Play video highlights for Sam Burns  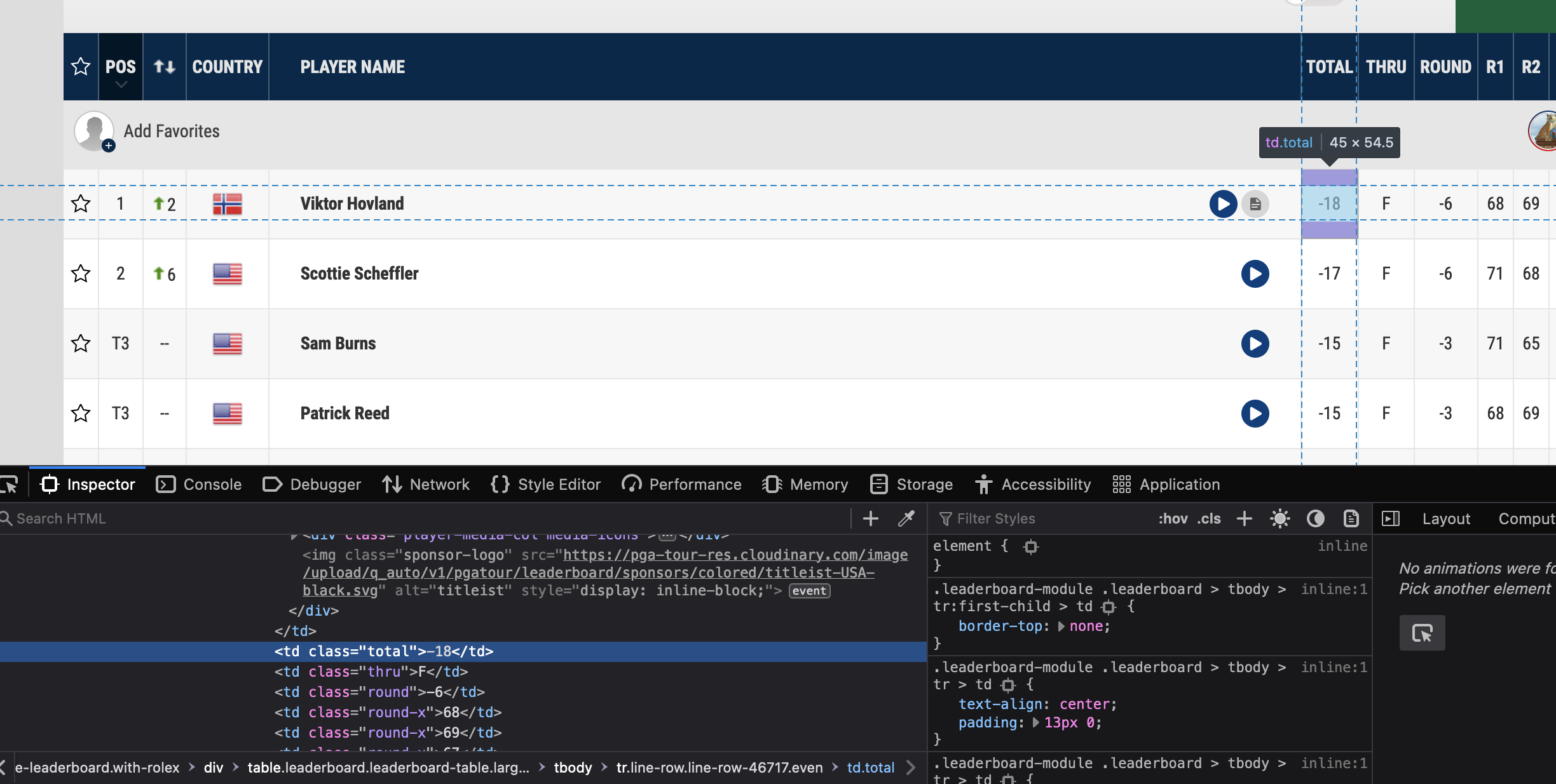(1255, 344)
